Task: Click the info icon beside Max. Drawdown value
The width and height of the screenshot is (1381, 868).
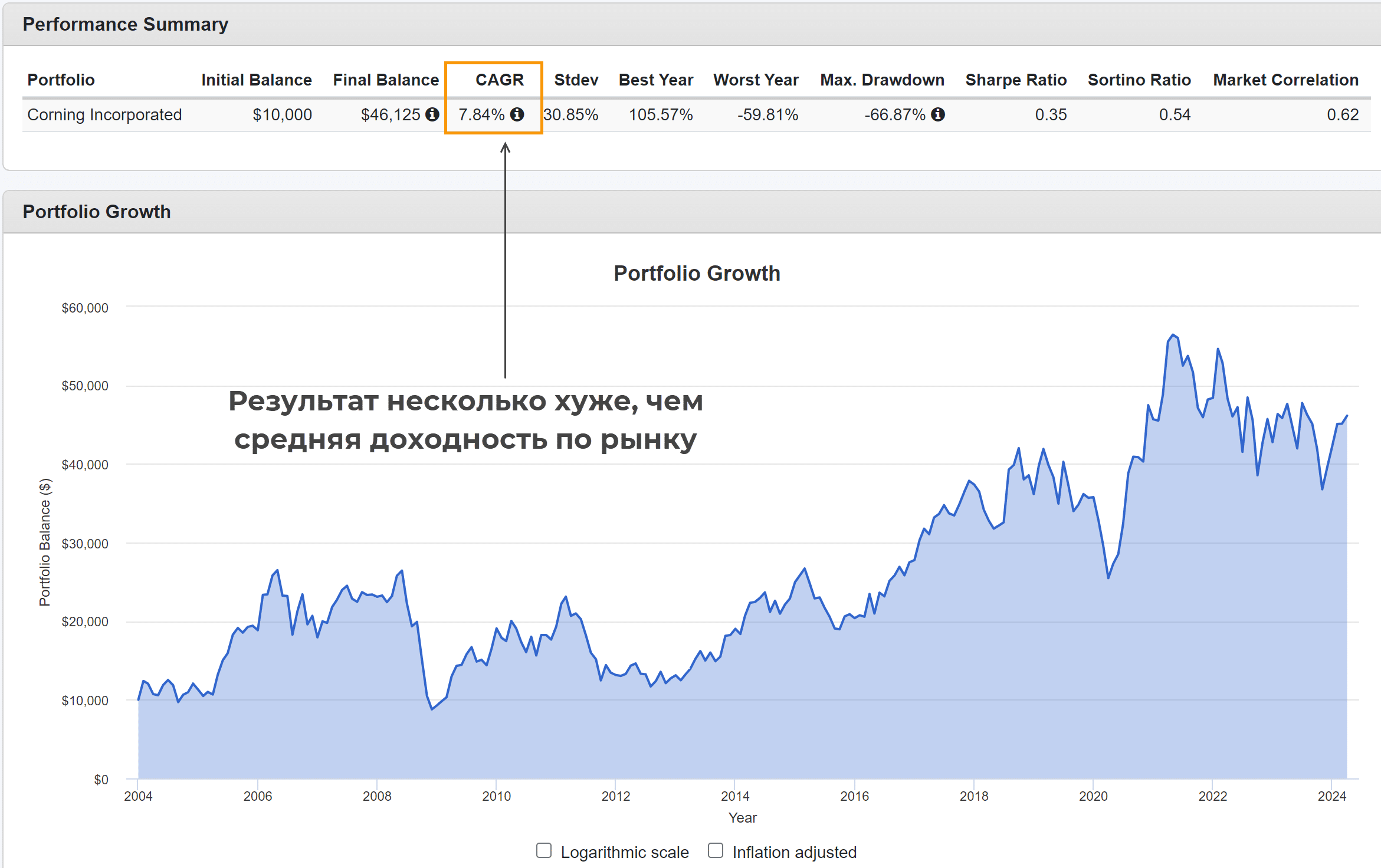Action: [x=938, y=114]
